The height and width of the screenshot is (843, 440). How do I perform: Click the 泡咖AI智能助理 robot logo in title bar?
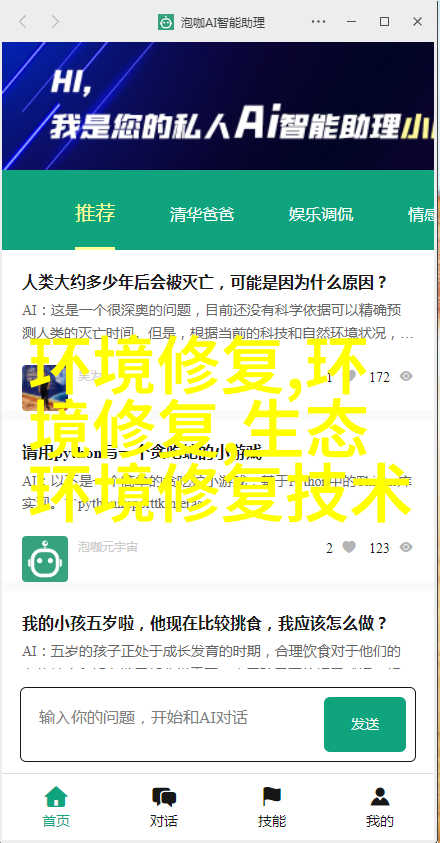(166, 23)
